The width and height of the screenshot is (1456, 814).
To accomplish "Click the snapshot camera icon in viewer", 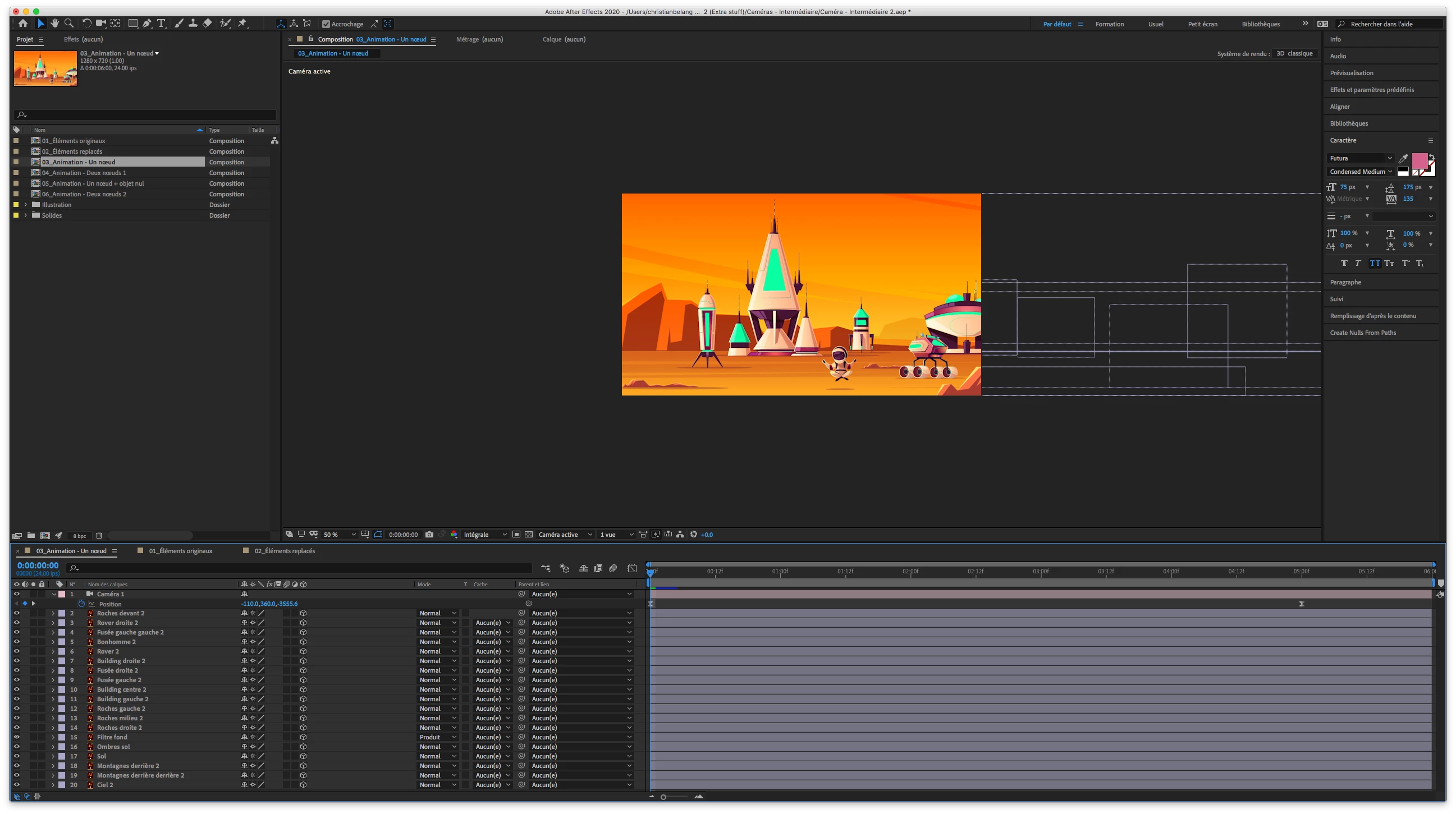I will point(429,535).
